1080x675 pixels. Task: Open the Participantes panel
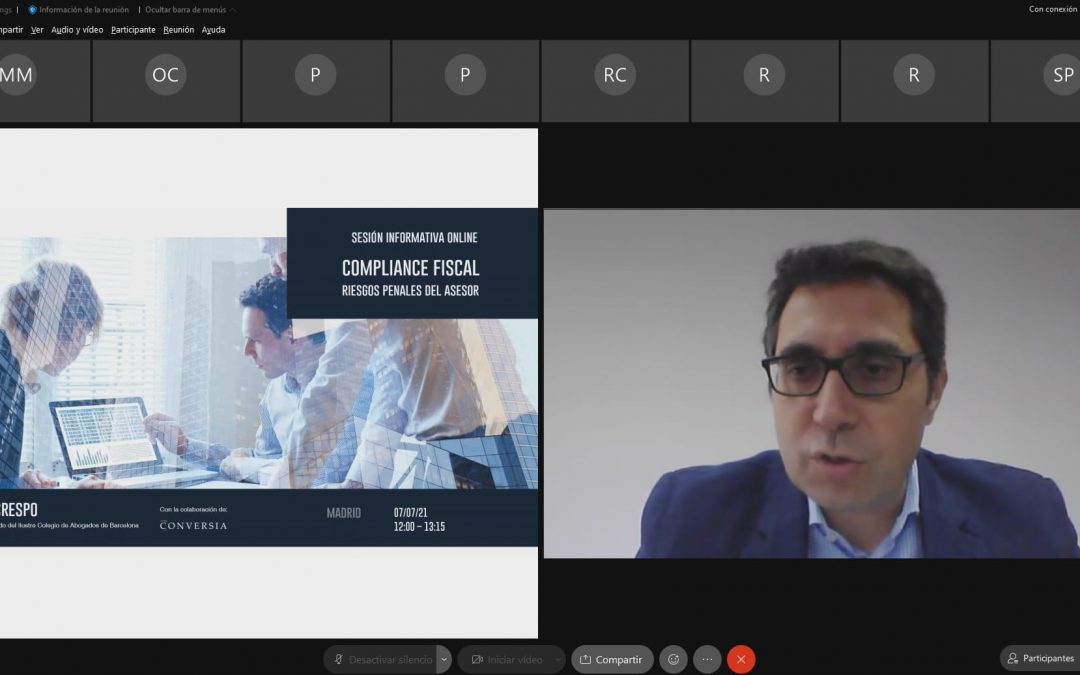pos(1040,658)
